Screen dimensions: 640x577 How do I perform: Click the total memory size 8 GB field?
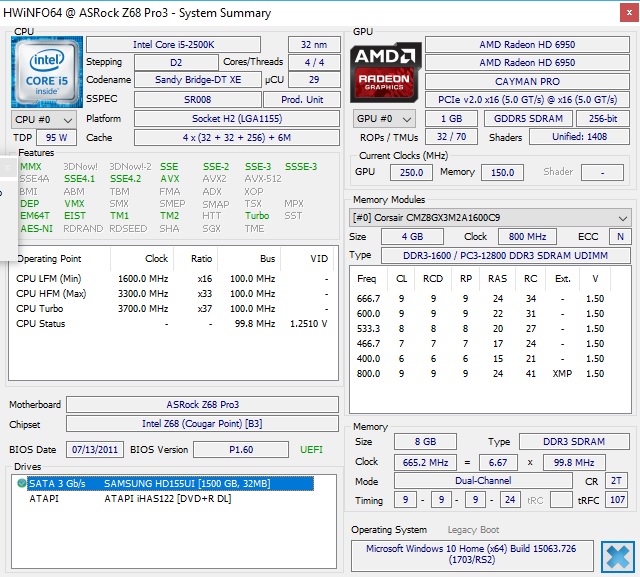tap(425, 442)
